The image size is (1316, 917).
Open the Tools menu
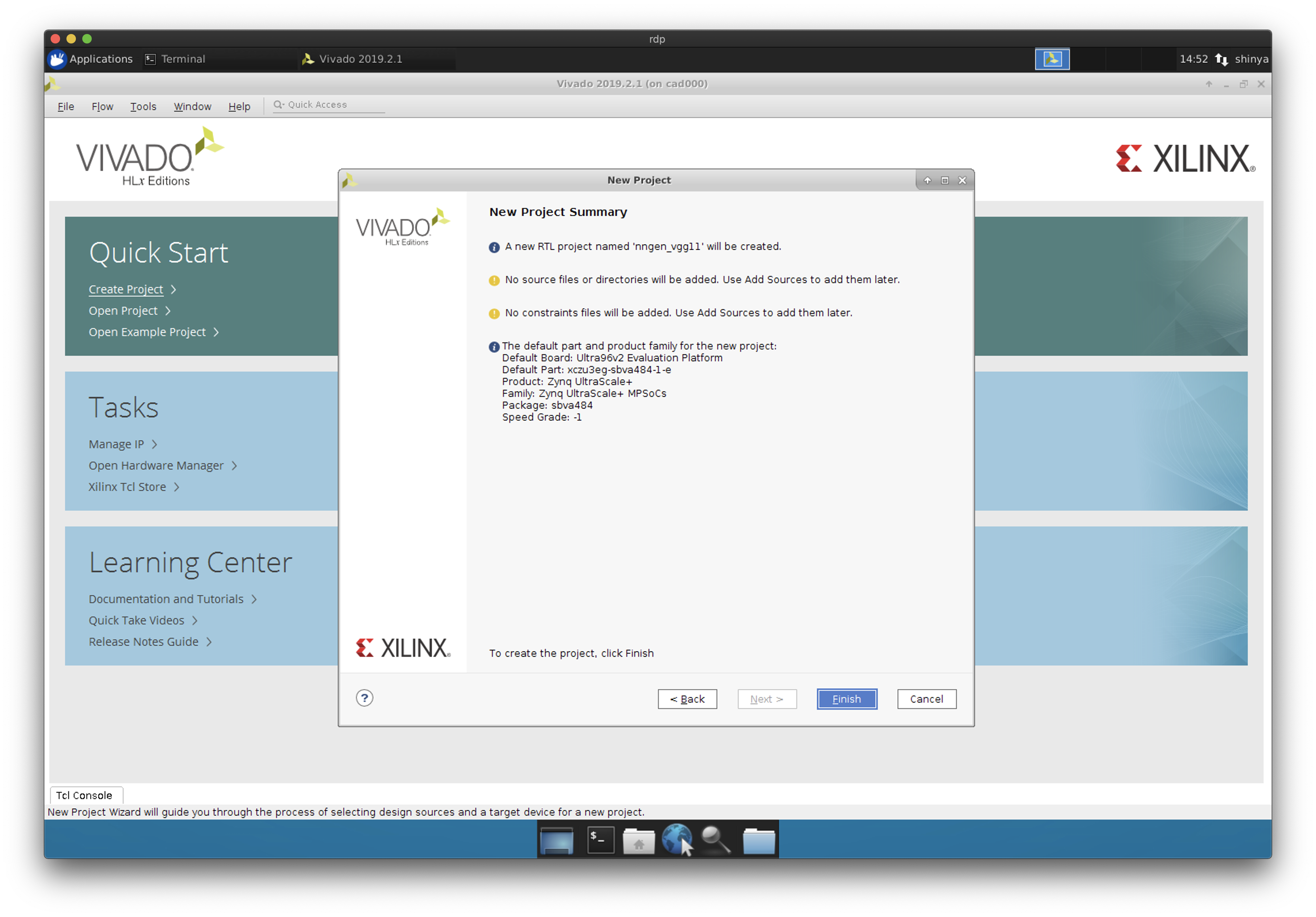143,107
